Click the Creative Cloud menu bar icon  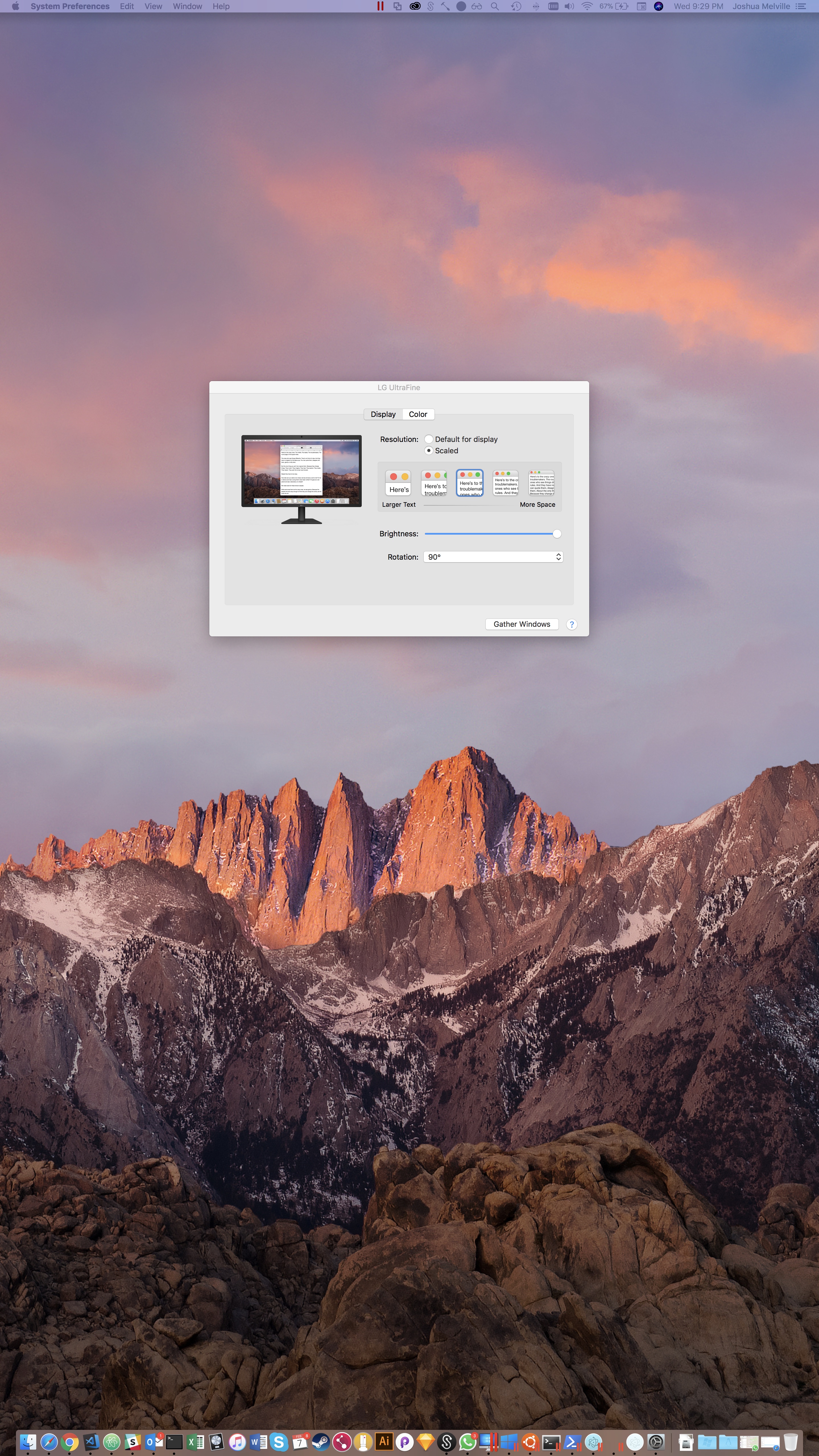[415, 6]
